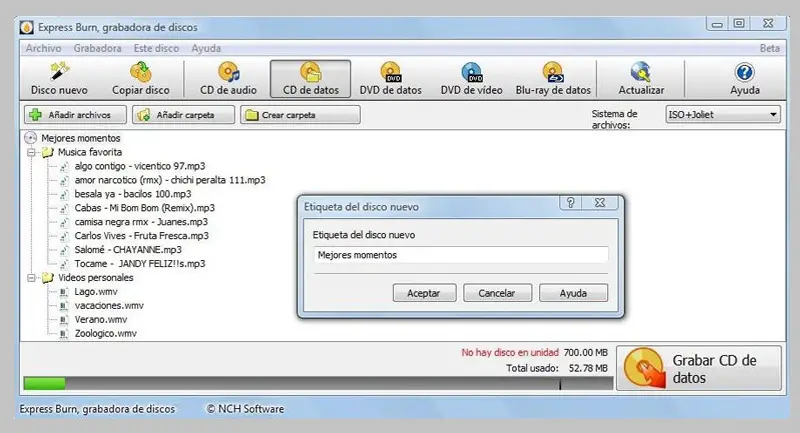800x433 pixels.
Task: Click video icon beside Zoologico.wmv
Action: [x=63, y=334]
